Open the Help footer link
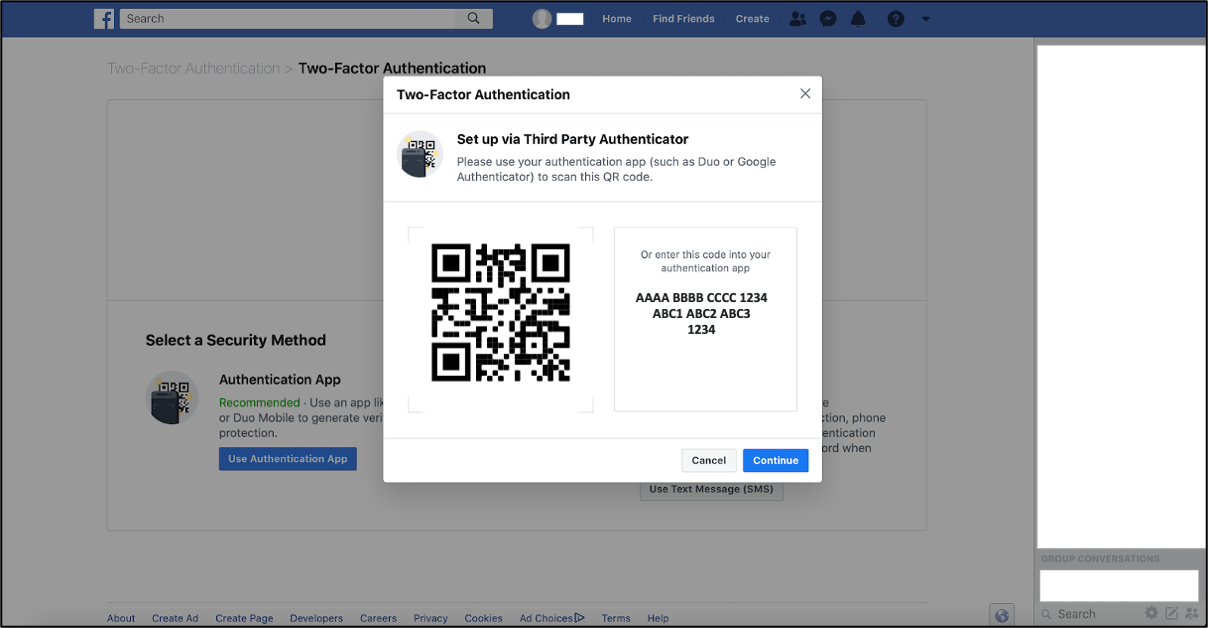The image size is (1208, 628). 658,618
